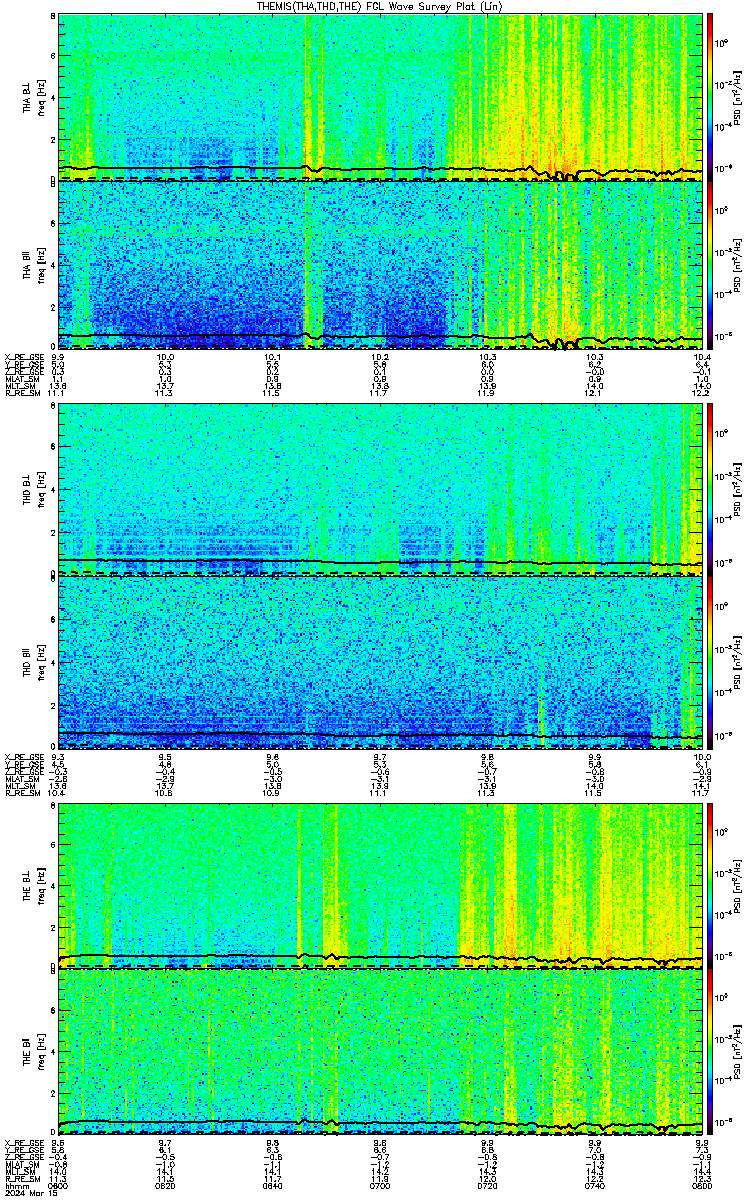Click the color bar beside THE B-perpendicular panel
750x1200 pixels.
coord(711,884)
